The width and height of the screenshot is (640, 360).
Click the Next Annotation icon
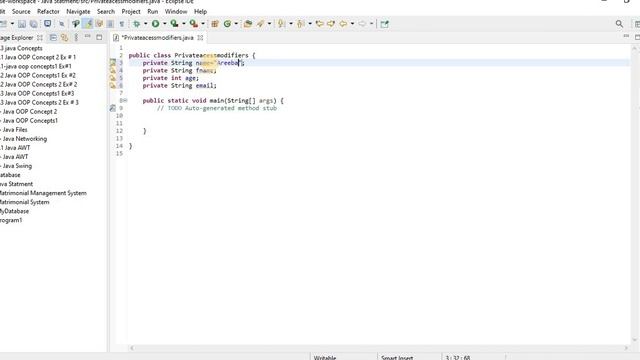tap(281, 24)
